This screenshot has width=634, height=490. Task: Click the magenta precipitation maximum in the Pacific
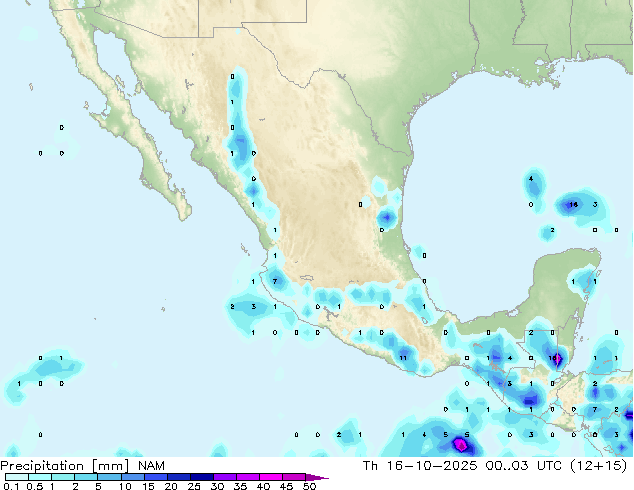pos(461,445)
